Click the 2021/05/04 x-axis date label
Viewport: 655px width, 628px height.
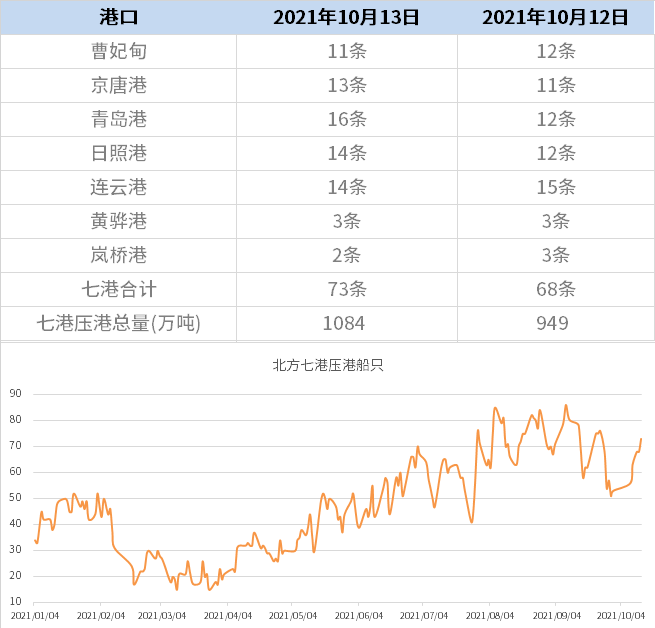pyautogui.click(x=293, y=616)
